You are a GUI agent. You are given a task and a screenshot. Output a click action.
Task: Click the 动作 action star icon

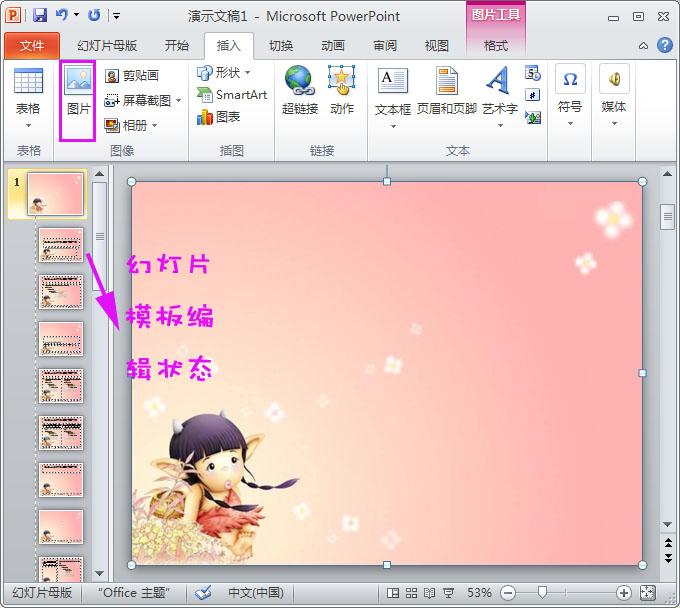click(x=342, y=80)
